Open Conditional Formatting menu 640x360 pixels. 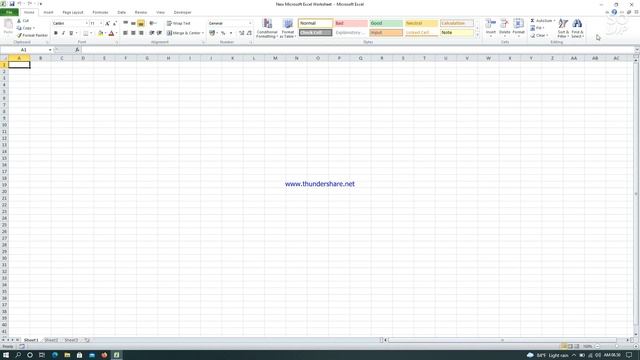coord(267,29)
